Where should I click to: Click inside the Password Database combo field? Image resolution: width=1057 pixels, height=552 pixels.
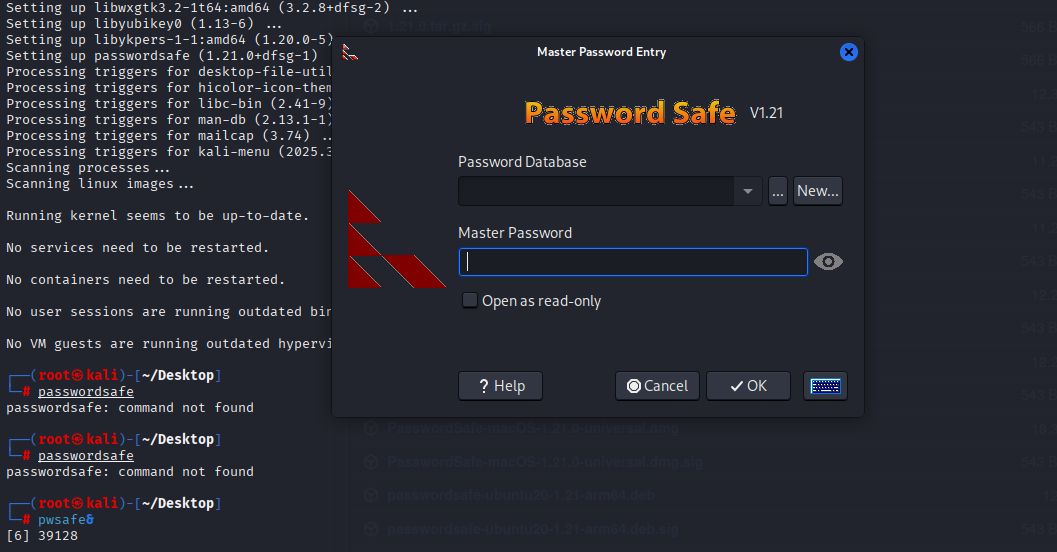tap(596, 191)
